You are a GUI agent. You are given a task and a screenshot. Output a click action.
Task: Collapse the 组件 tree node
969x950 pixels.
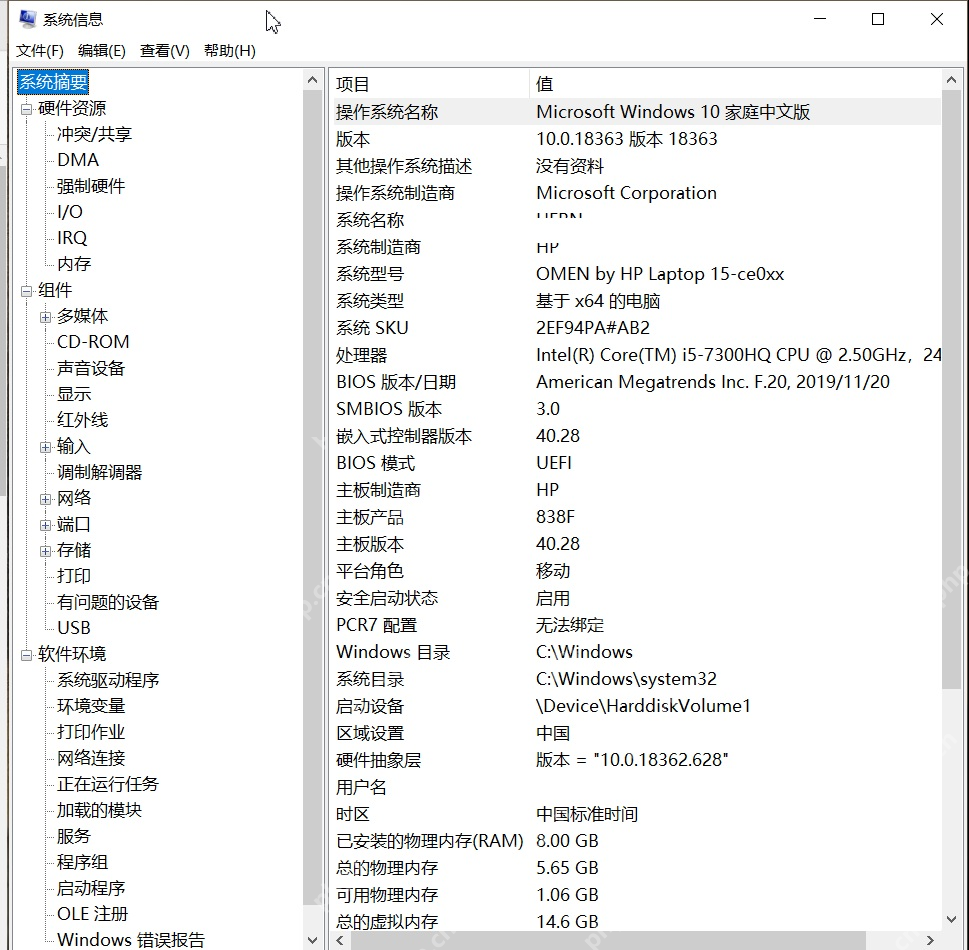point(27,291)
